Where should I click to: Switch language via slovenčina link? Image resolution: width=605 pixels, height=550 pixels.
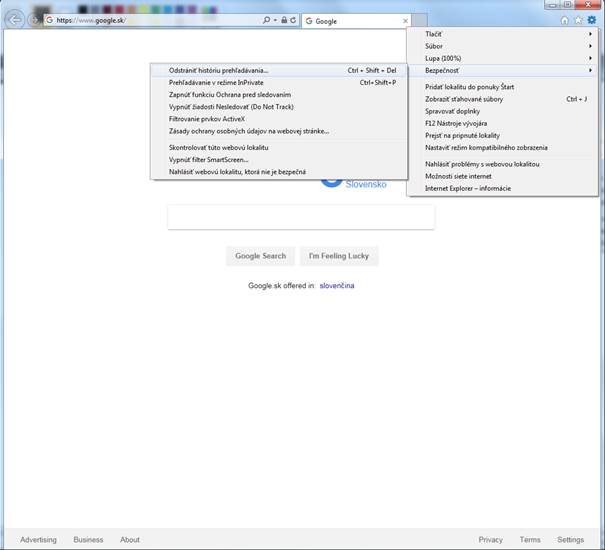click(337, 286)
